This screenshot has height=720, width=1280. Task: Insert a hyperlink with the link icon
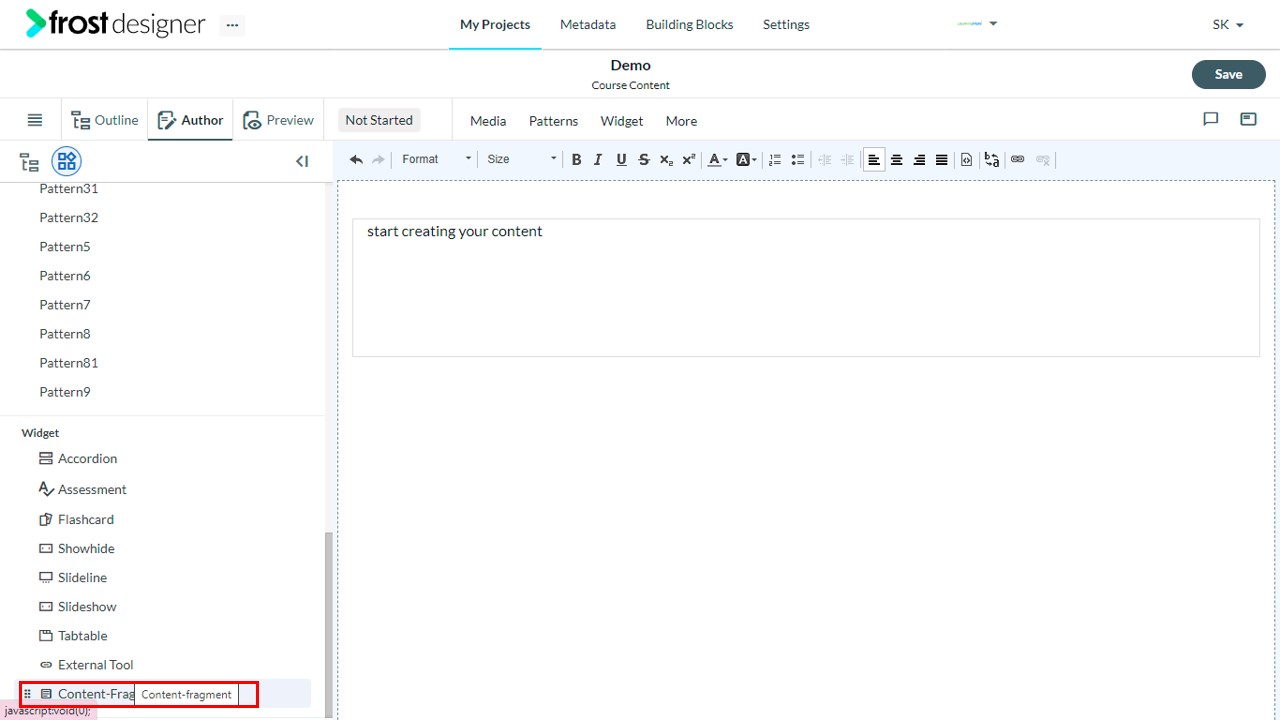coord(1018,159)
